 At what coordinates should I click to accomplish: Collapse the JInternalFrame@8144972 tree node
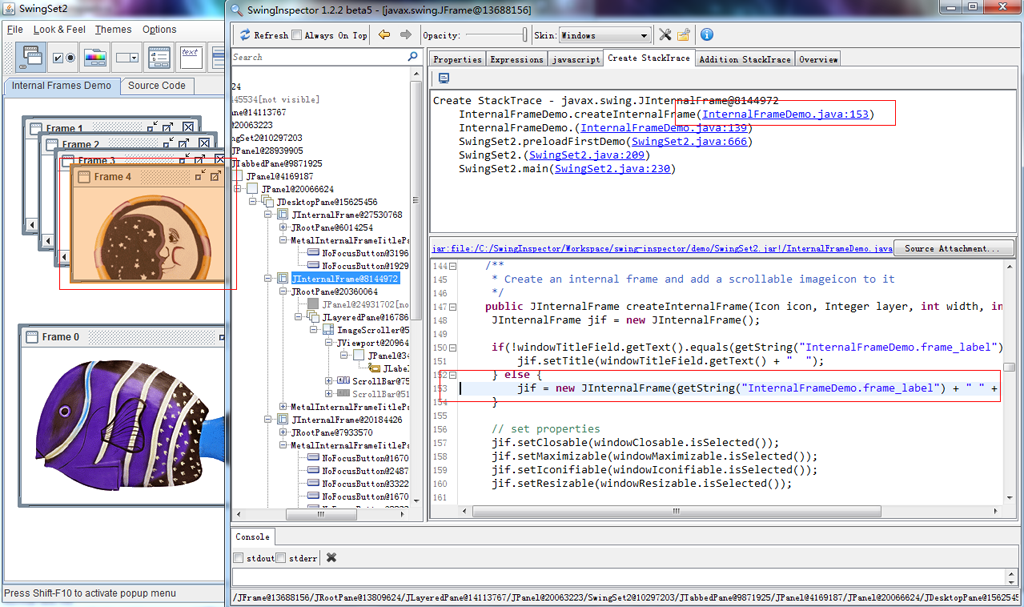point(269,279)
